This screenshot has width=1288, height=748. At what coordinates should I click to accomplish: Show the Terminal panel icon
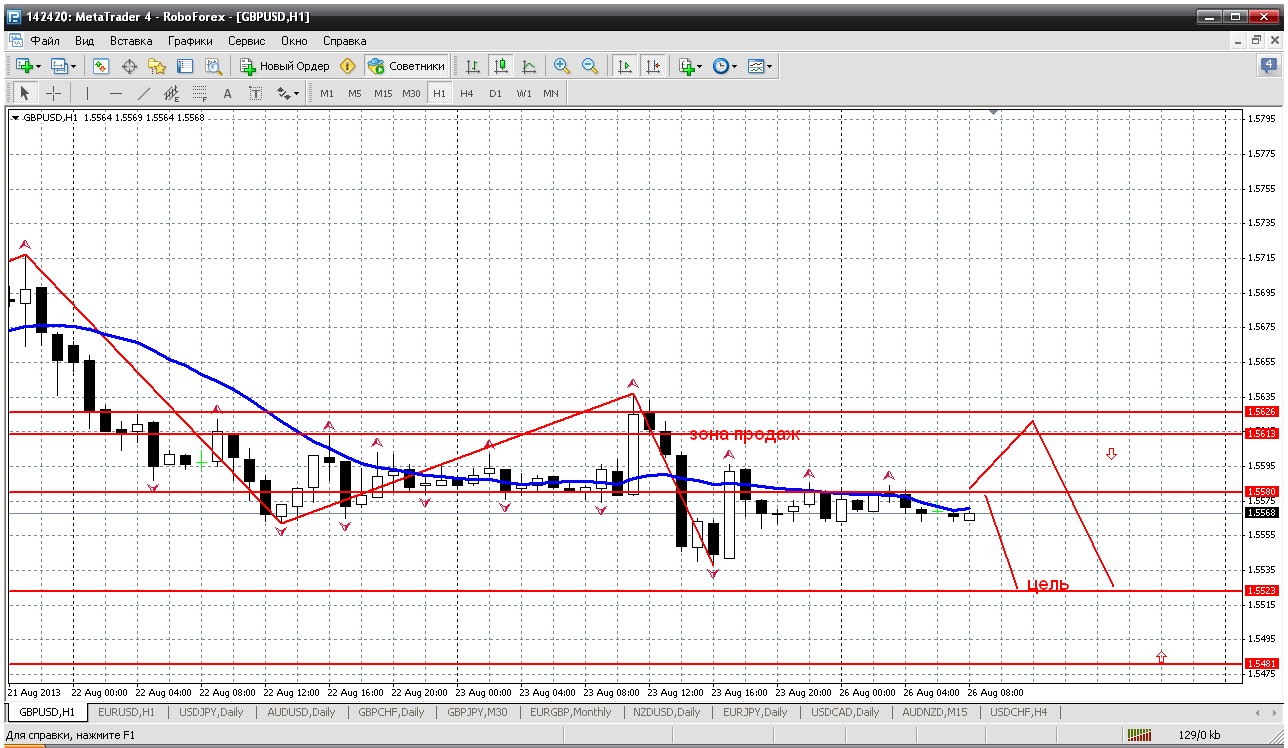tap(185, 66)
